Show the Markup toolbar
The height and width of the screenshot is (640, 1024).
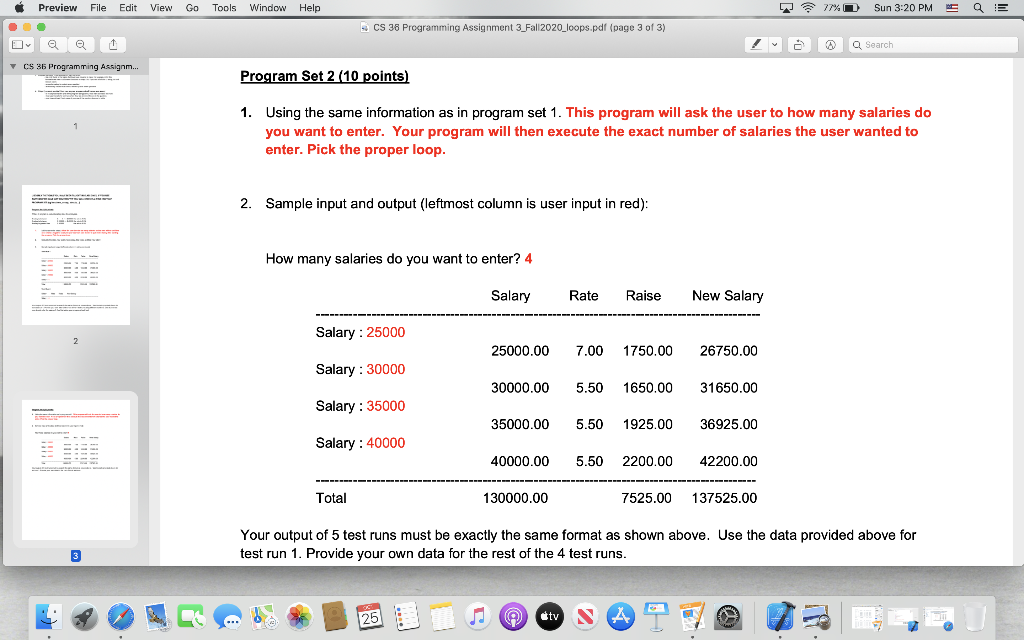tap(830, 44)
